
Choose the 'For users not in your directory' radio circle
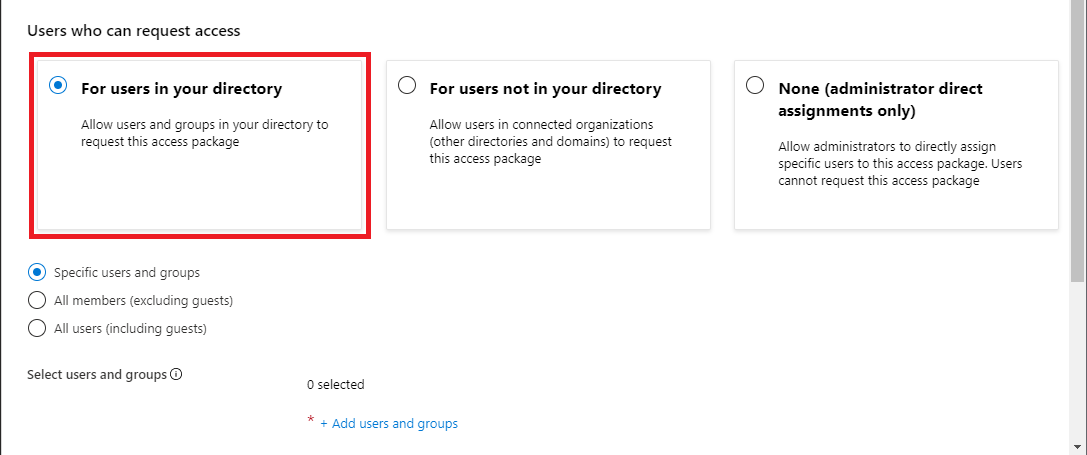click(x=407, y=86)
